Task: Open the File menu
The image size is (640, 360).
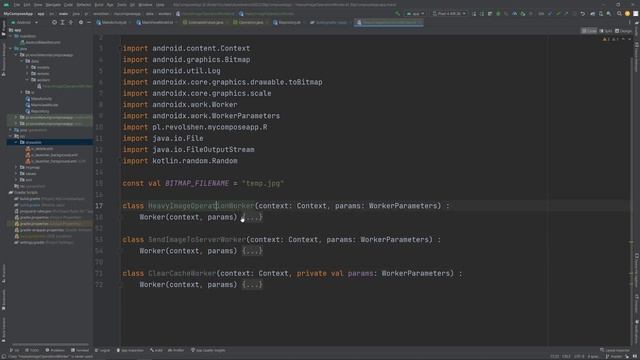Action: coord(17,5)
